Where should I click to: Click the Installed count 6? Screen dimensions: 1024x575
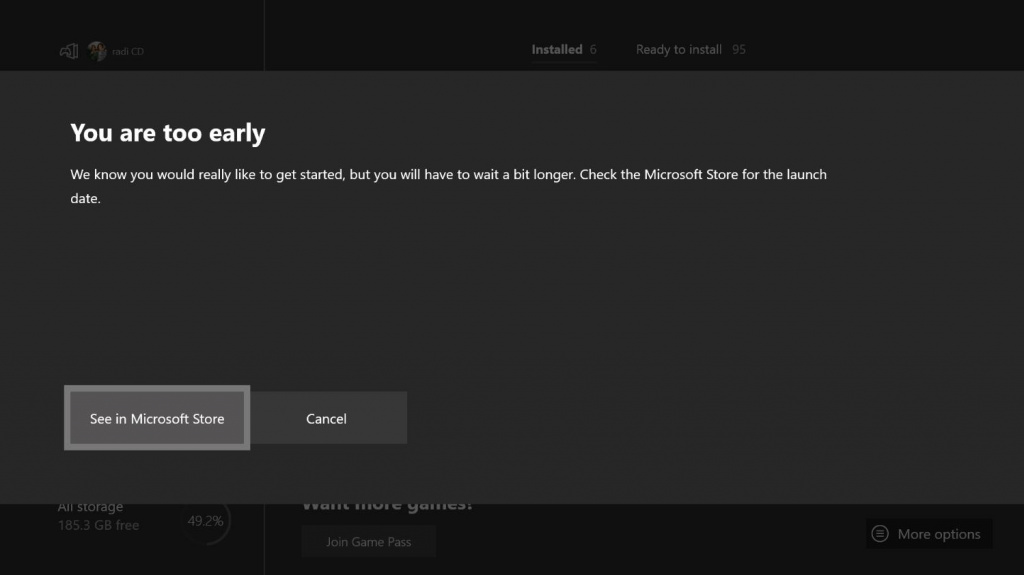593,50
